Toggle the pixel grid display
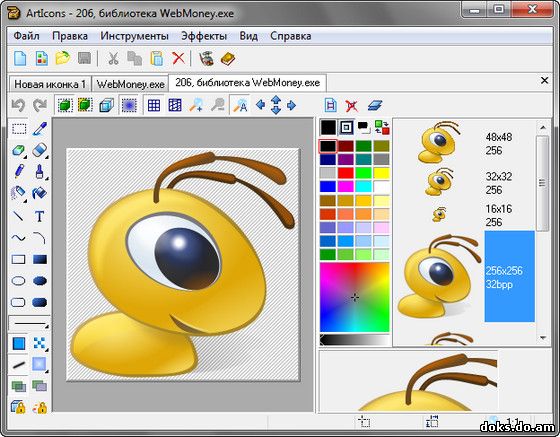560x437 pixels. pos(154,105)
